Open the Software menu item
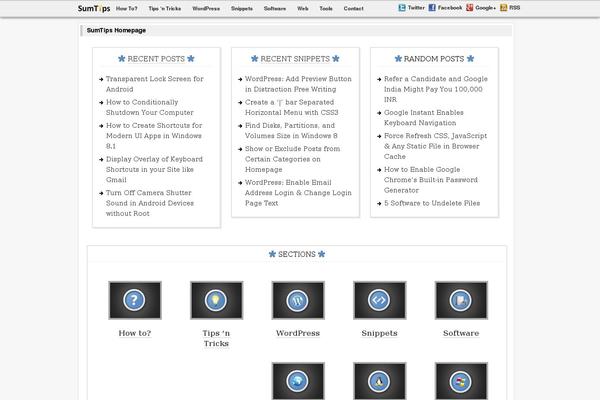 pyautogui.click(x=275, y=8)
